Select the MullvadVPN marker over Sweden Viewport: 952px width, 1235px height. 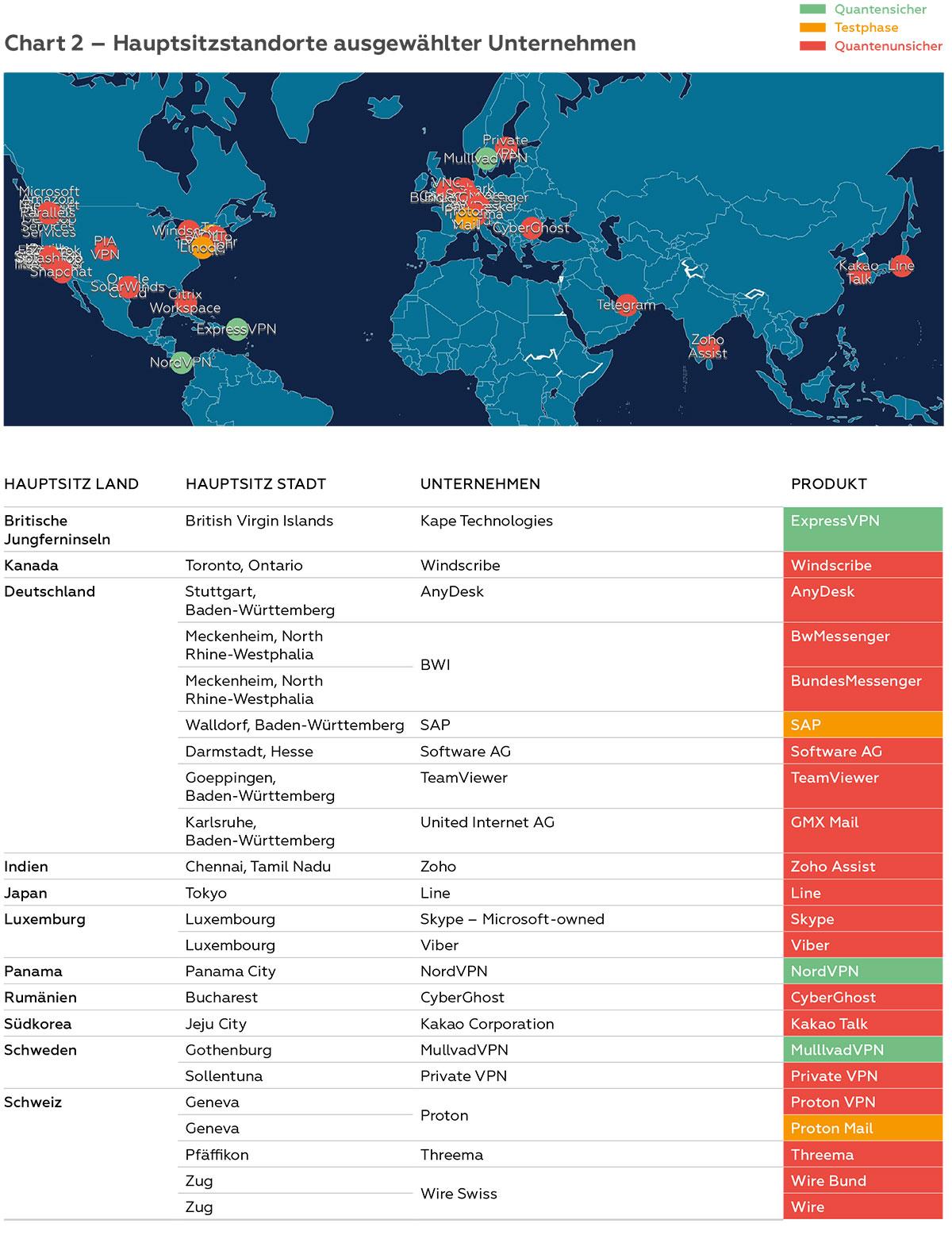pyautogui.click(x=486, y=159)
